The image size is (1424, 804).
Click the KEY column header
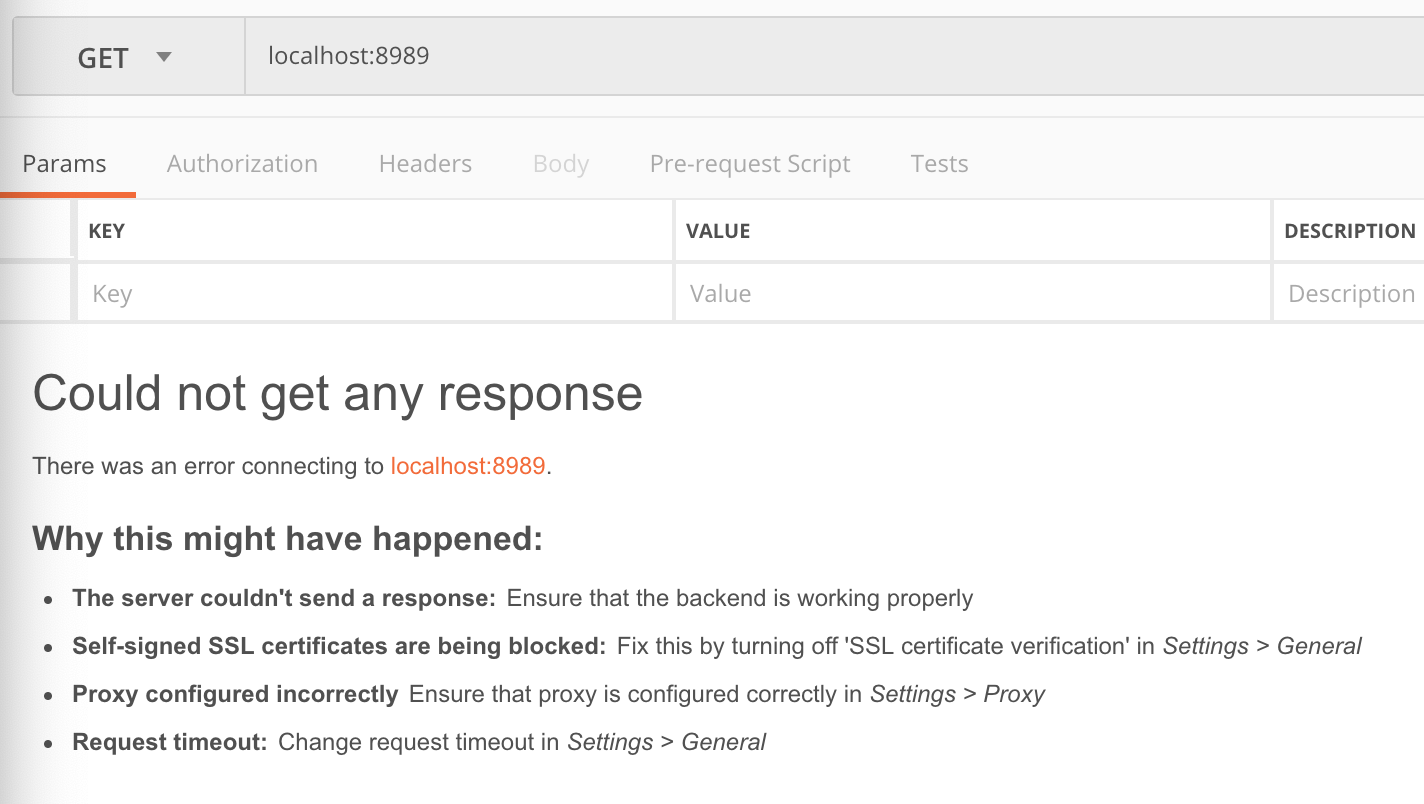[106, 230]
